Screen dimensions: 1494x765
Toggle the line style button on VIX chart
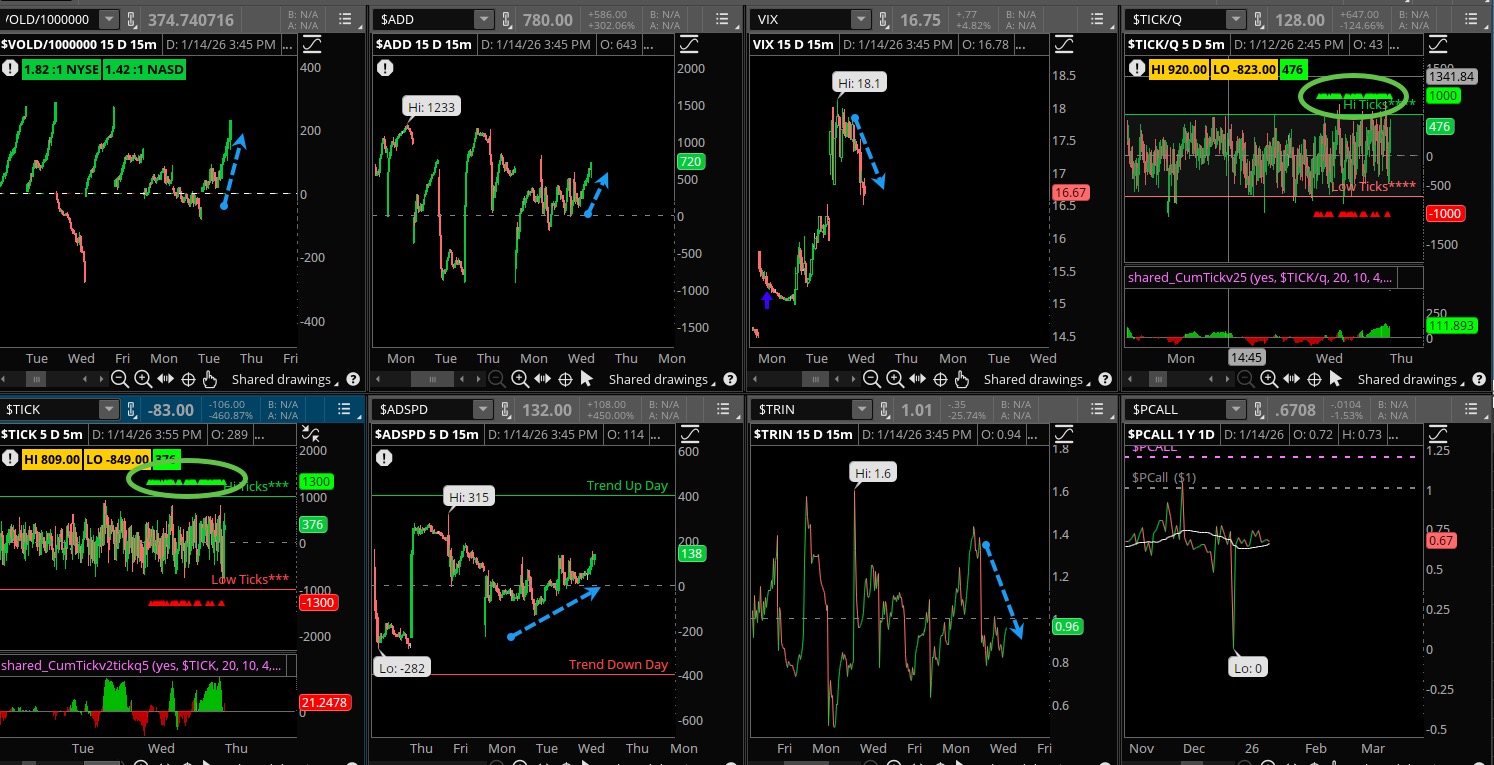(x=1063, y=44)
